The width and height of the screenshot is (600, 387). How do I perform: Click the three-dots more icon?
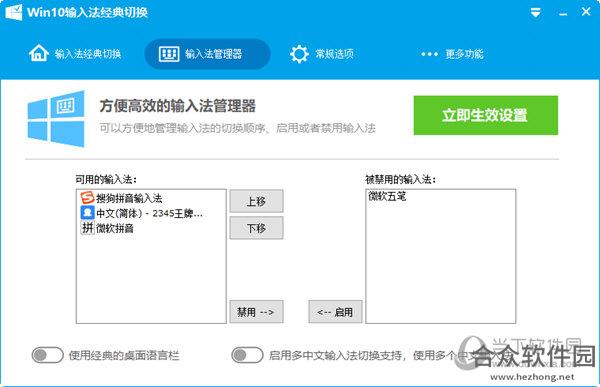coord(429,54)
